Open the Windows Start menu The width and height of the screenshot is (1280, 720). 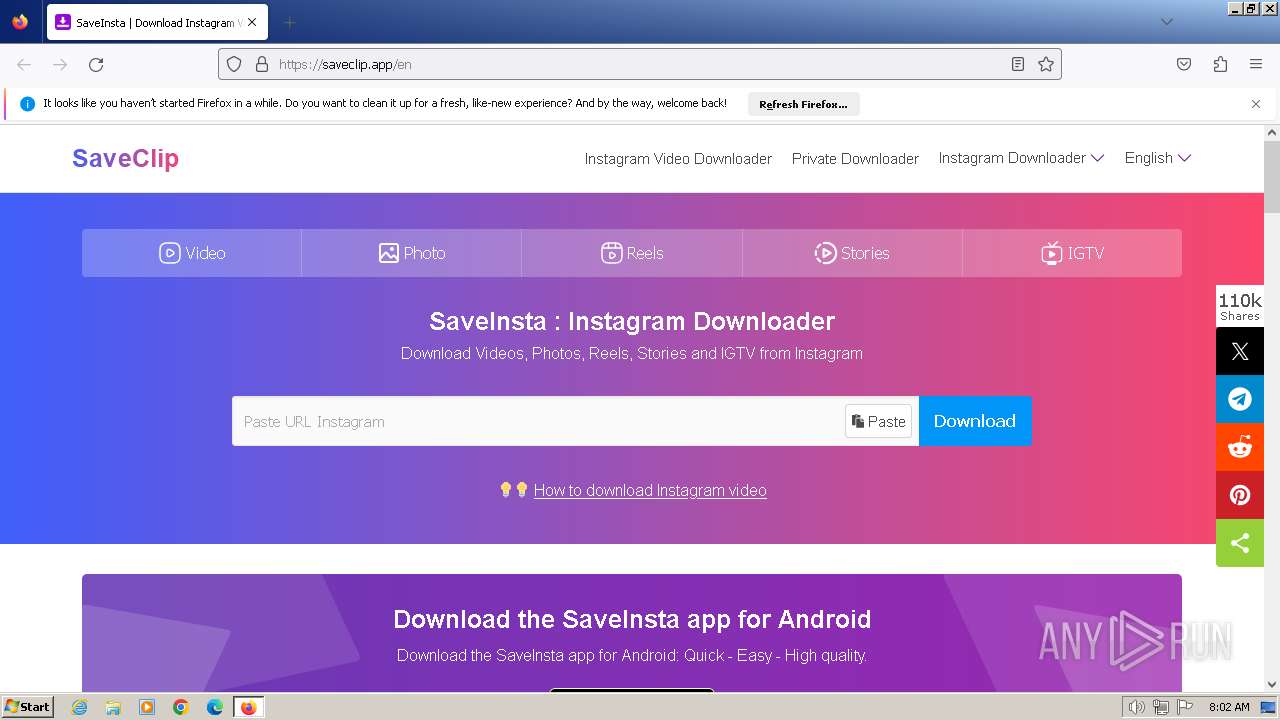(x=28, y=707)
